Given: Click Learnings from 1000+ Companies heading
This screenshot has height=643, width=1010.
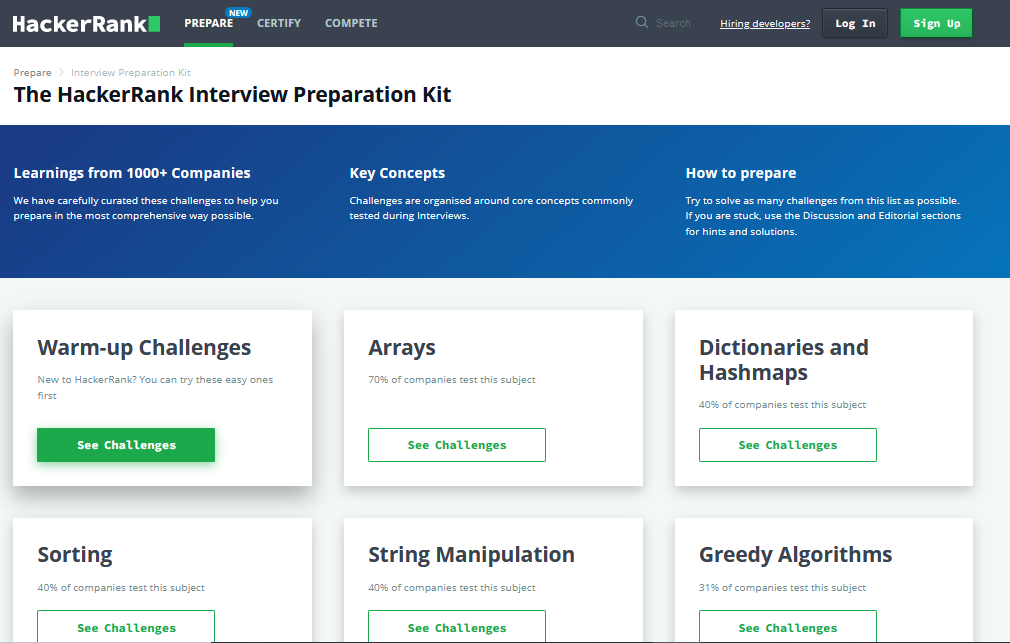Looking at the screenshot, I should coord(132,173).
